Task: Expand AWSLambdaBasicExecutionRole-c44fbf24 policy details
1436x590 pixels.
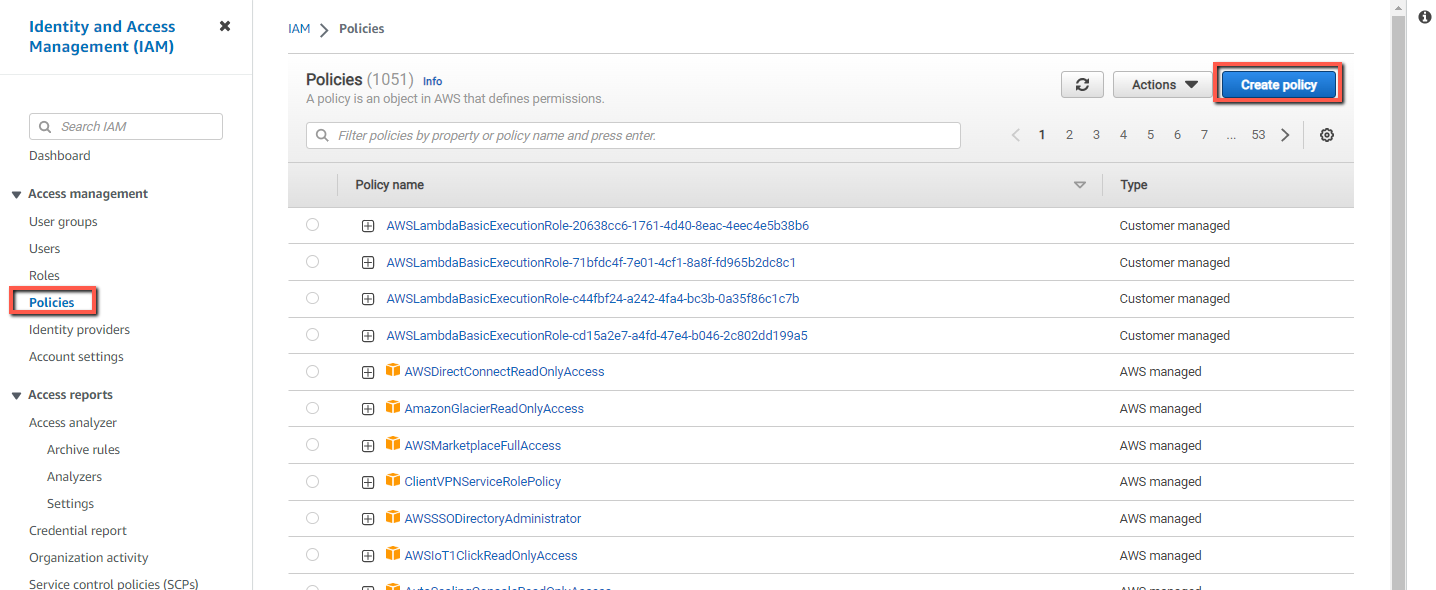Action: 368,299
